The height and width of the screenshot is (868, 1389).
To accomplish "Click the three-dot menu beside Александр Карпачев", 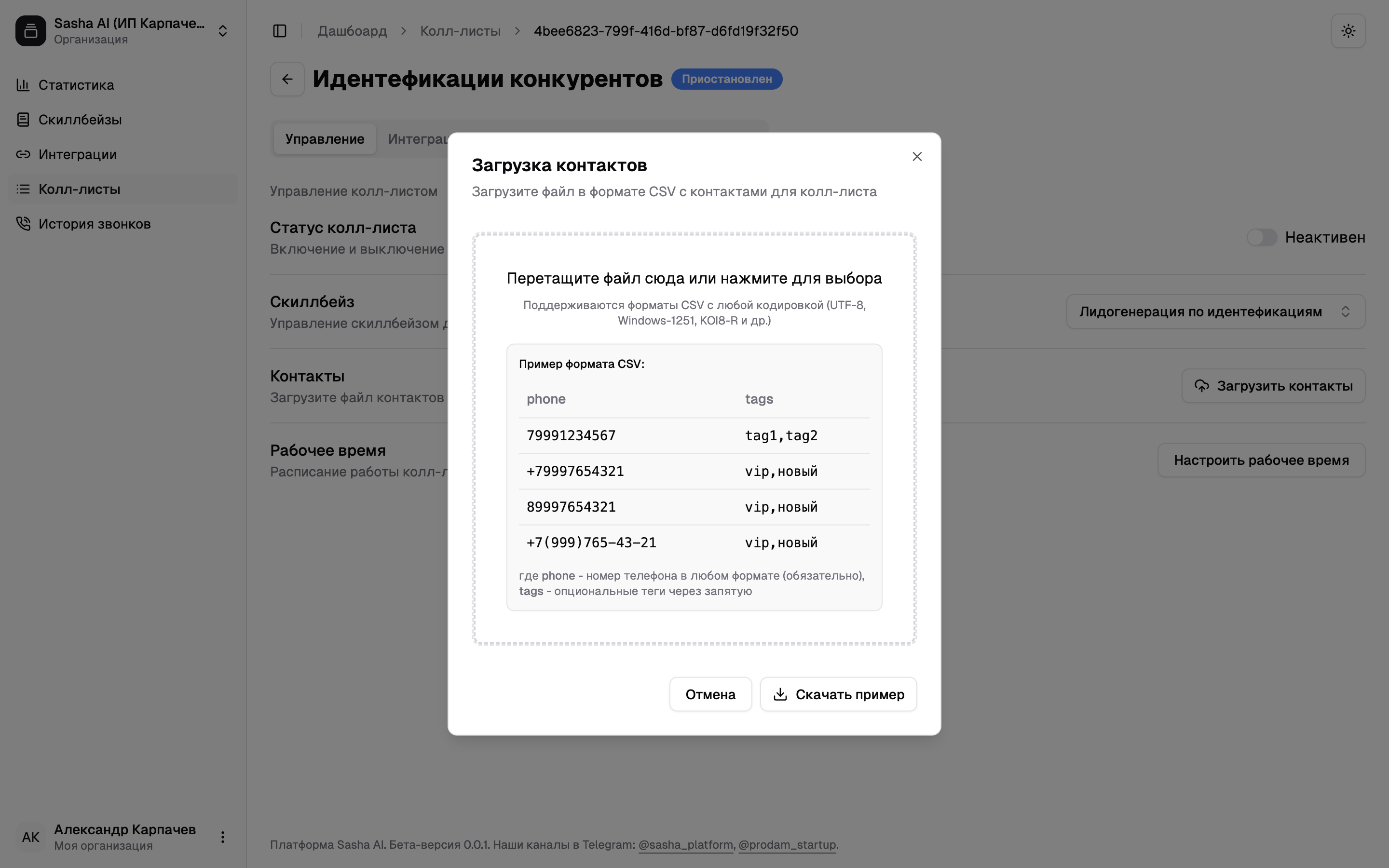I will pos(223,837).
